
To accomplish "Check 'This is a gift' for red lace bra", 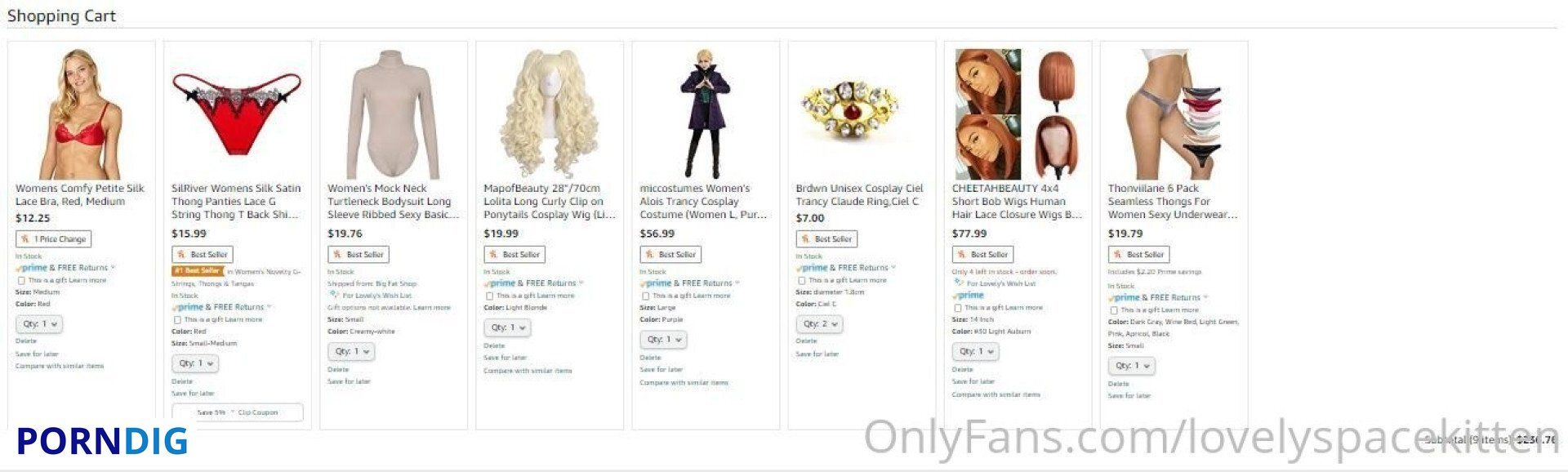I will [21, 280].
